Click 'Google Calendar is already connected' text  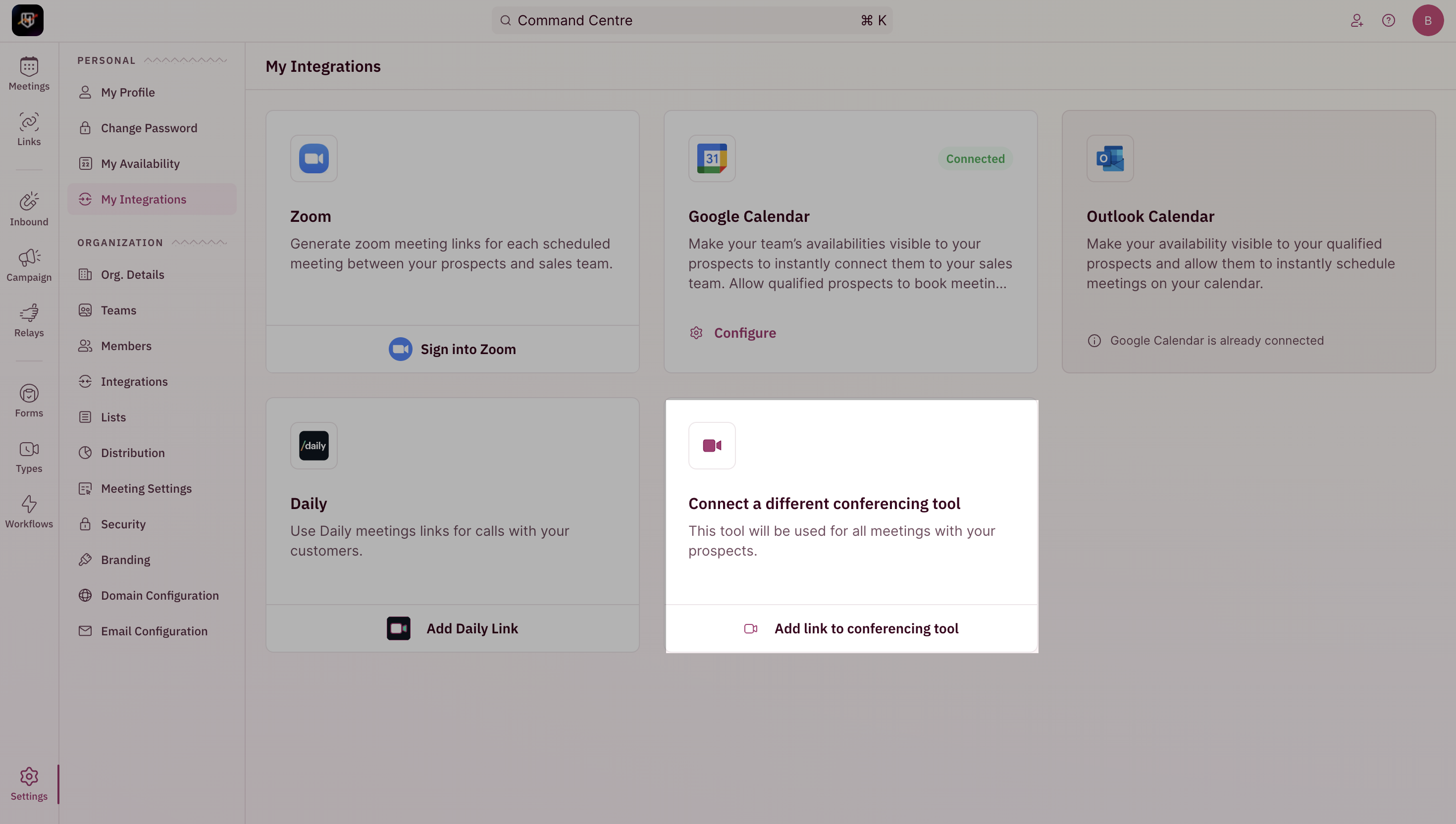pos(1217,341)
